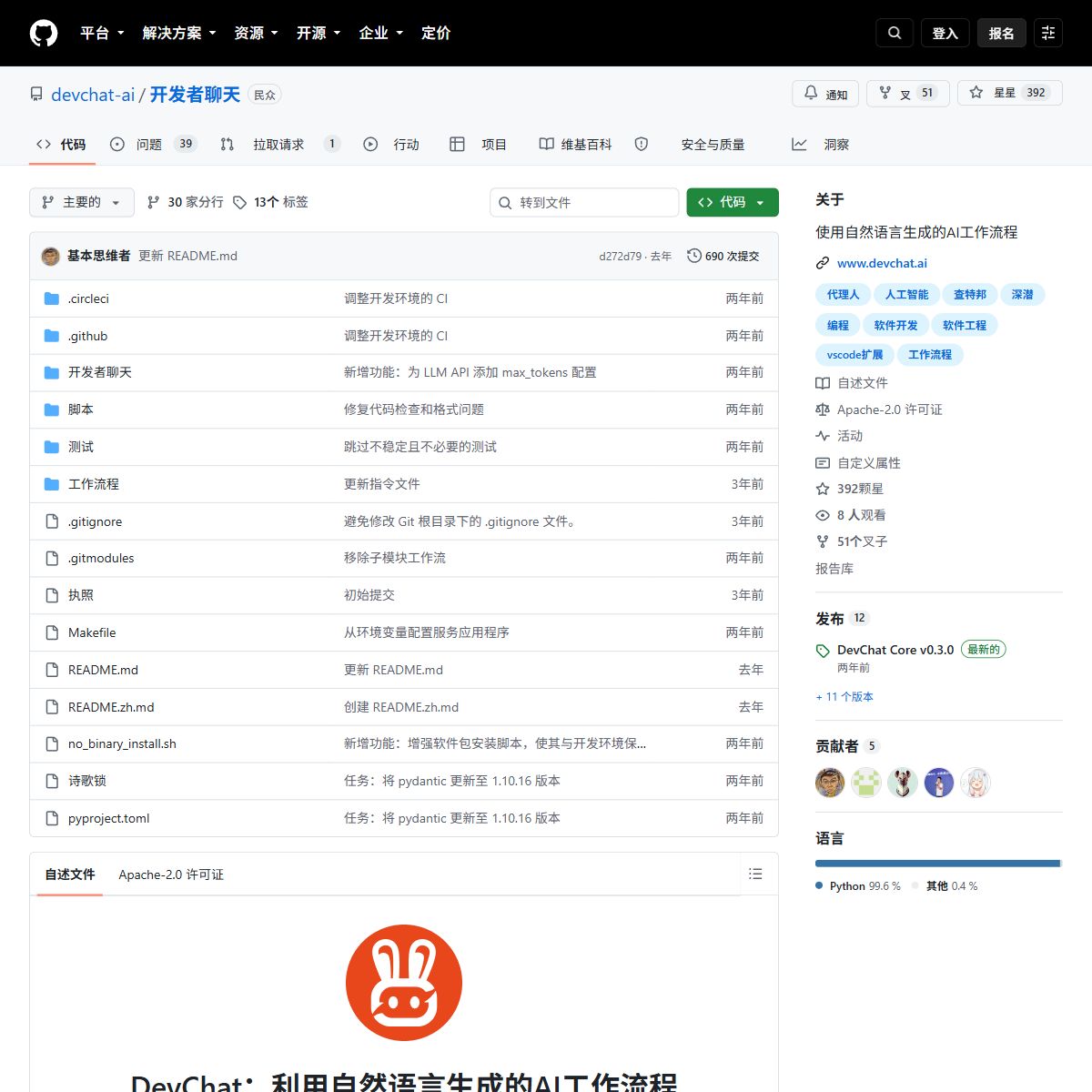Click the tag icon next to 13个 标签

(240, 202)
